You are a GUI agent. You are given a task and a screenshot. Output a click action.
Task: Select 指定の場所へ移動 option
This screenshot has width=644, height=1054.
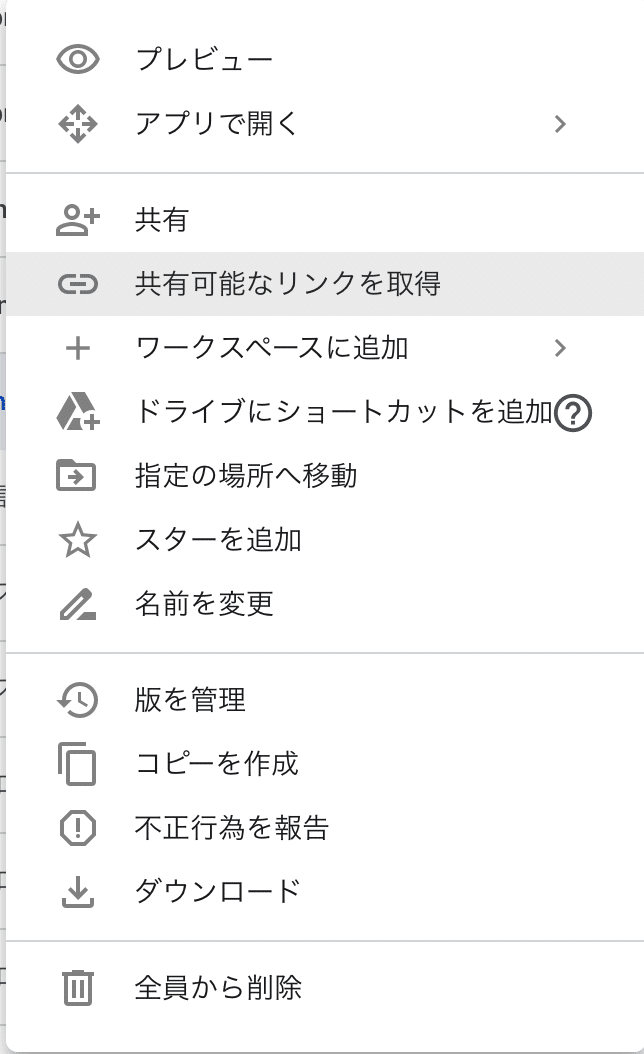pos(246,475)
